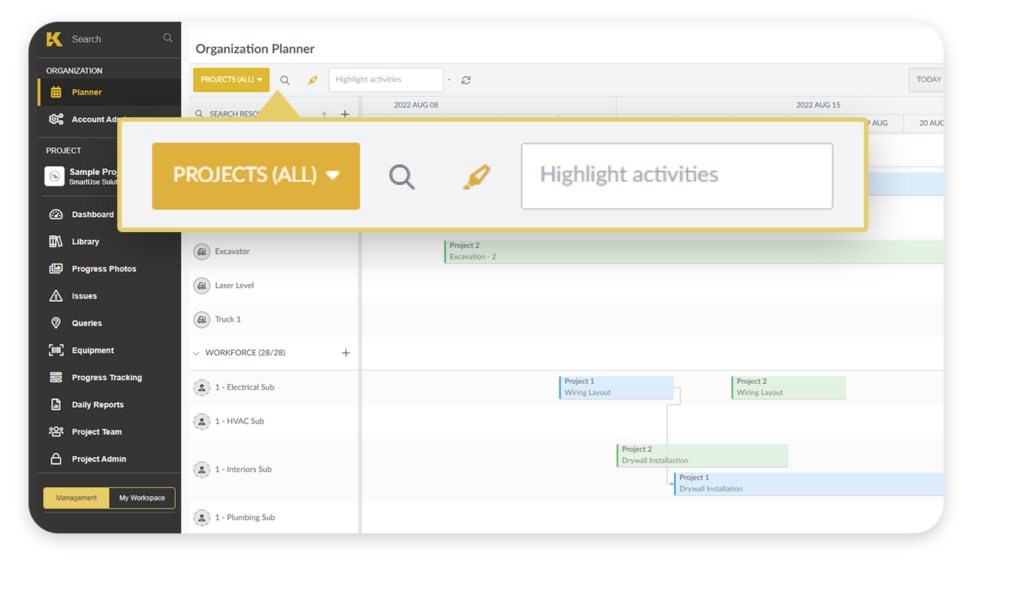Screen dimensions: 1024x598
Task: Click the 1 - Interiors Sub person icon
Action: pyautogui.click(x=202, y=469)
